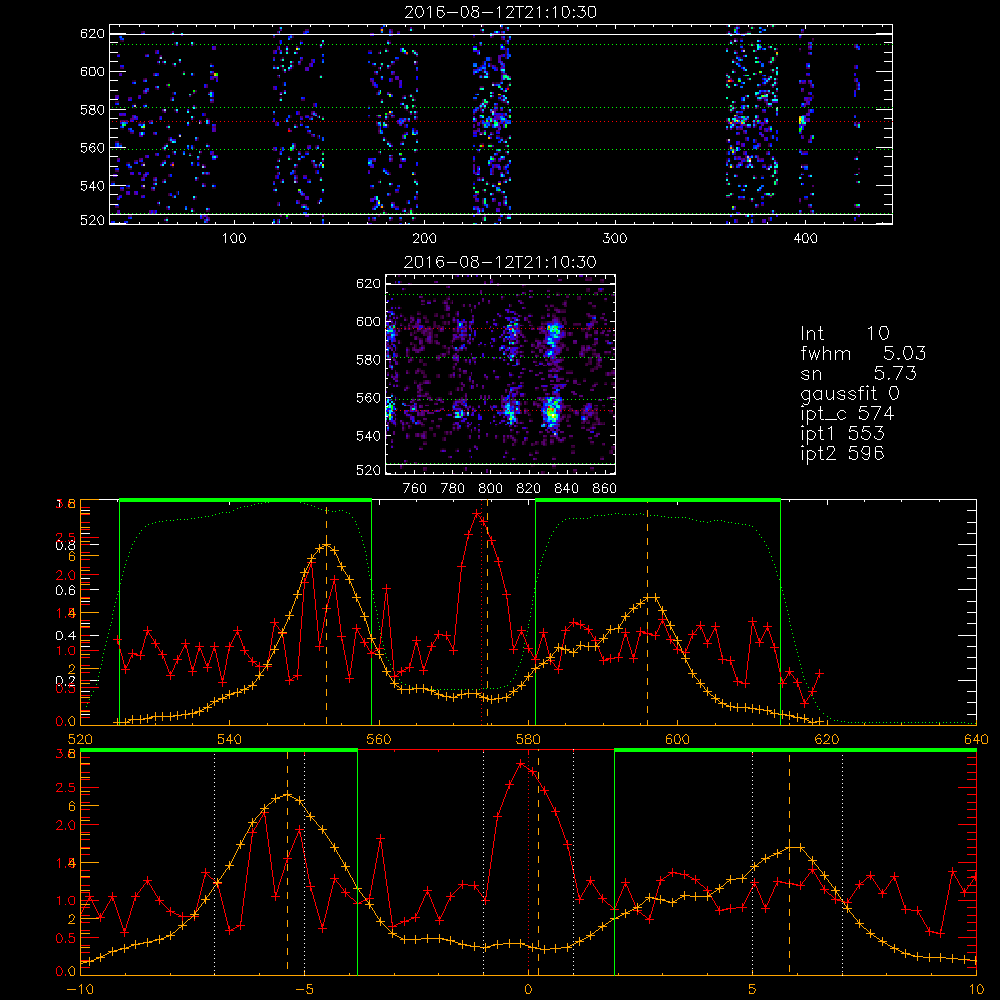The width and height of the screenshot is (1000, 1000).
Task: Click x-axis label 0 of bottom plot
Action: click(528, 990)
